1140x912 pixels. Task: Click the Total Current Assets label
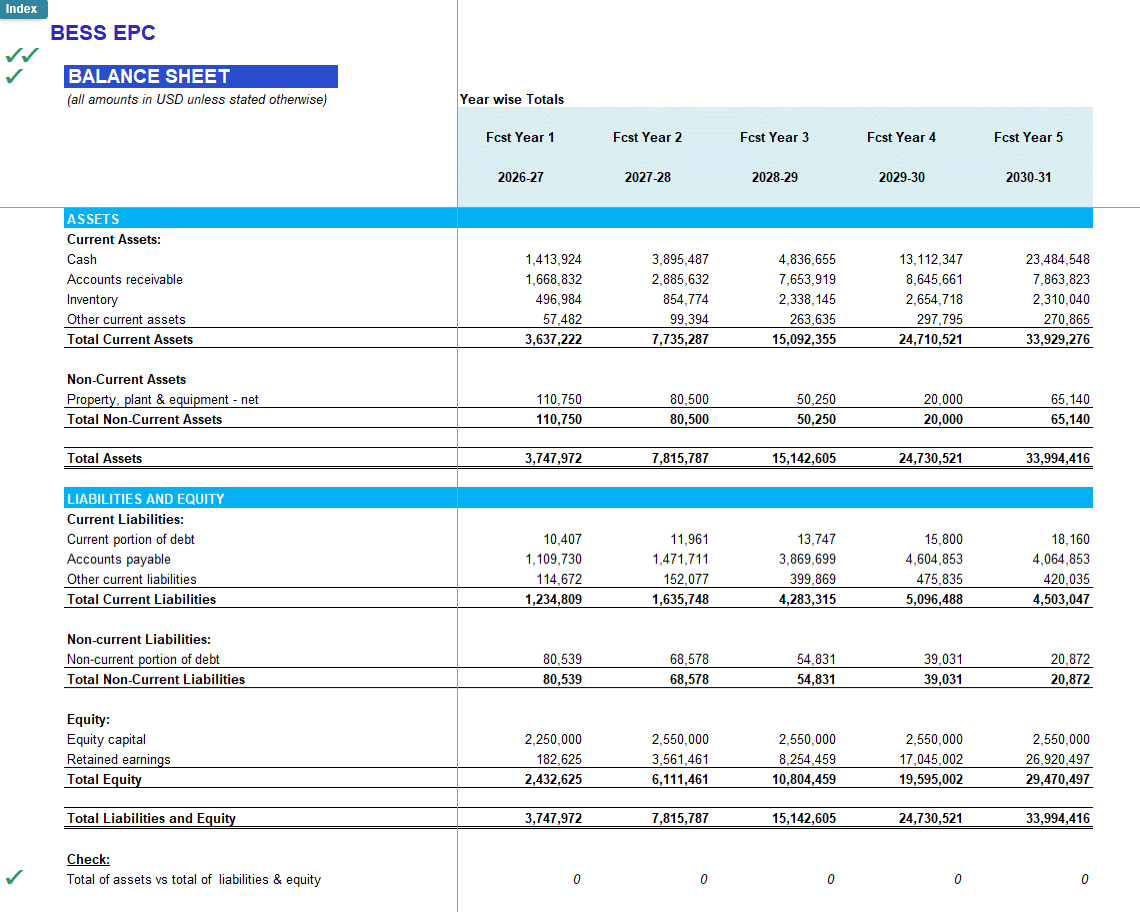[128, 339]
